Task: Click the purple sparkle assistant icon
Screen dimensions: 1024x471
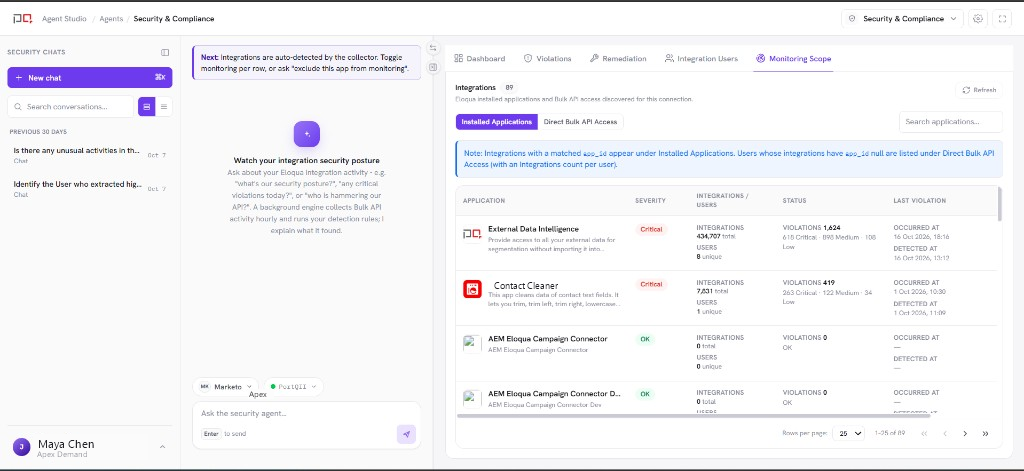Action: (307, 133)
